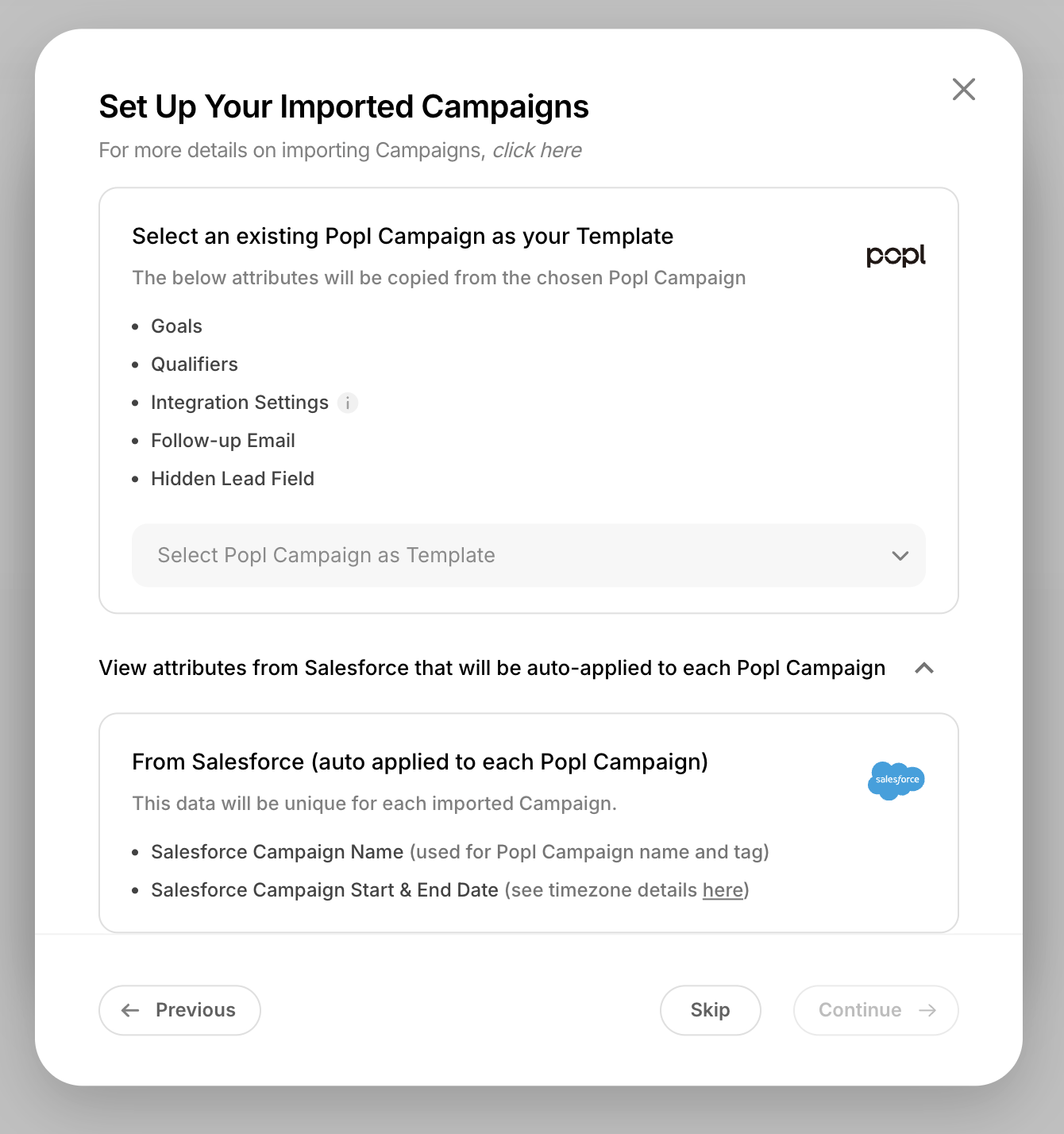Click the Hidden Lead Field bullet item
Image resolution: width=1064 pixels, height=1134 pixels.
pos(233,479)
